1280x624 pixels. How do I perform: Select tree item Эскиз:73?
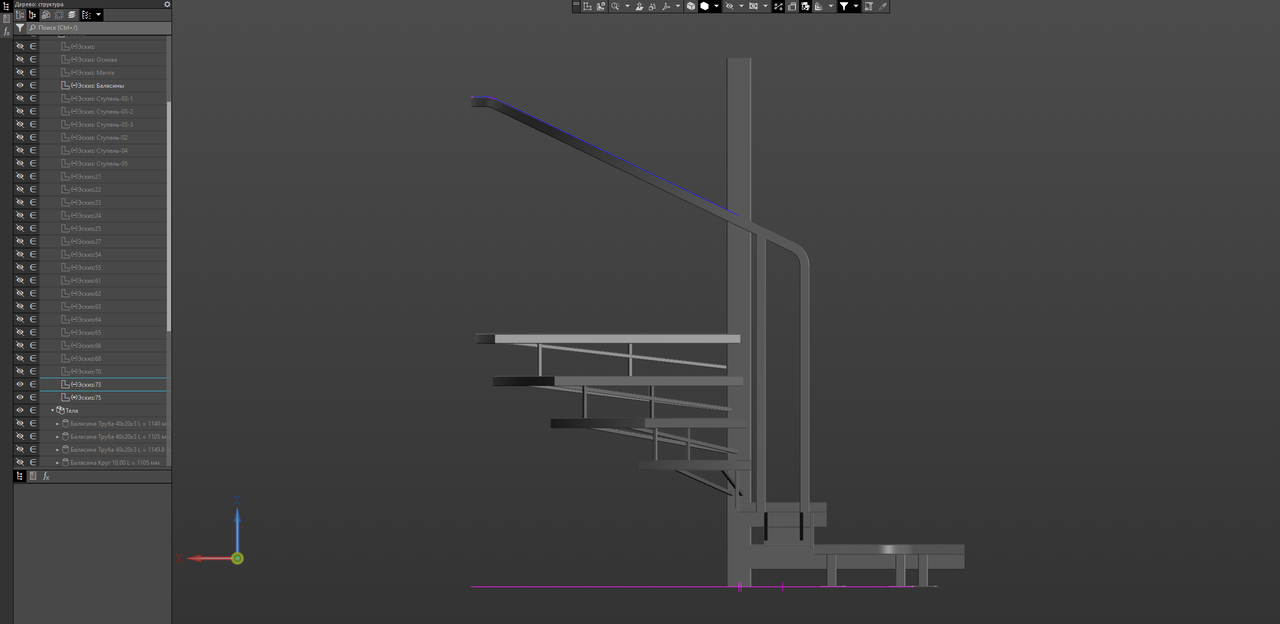(x=85, y=384)
